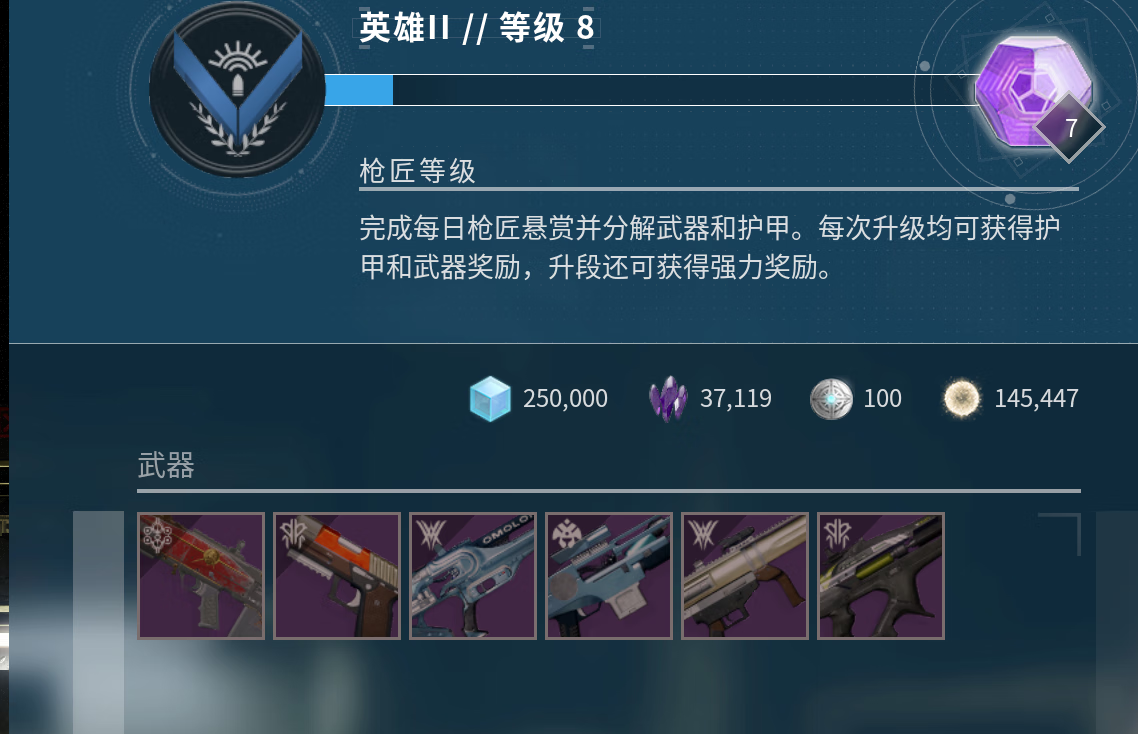Image resolution: width=1138 pixels, height=734 pixels.
Task: Click the 武器 section header
Action: pos(166,465)
